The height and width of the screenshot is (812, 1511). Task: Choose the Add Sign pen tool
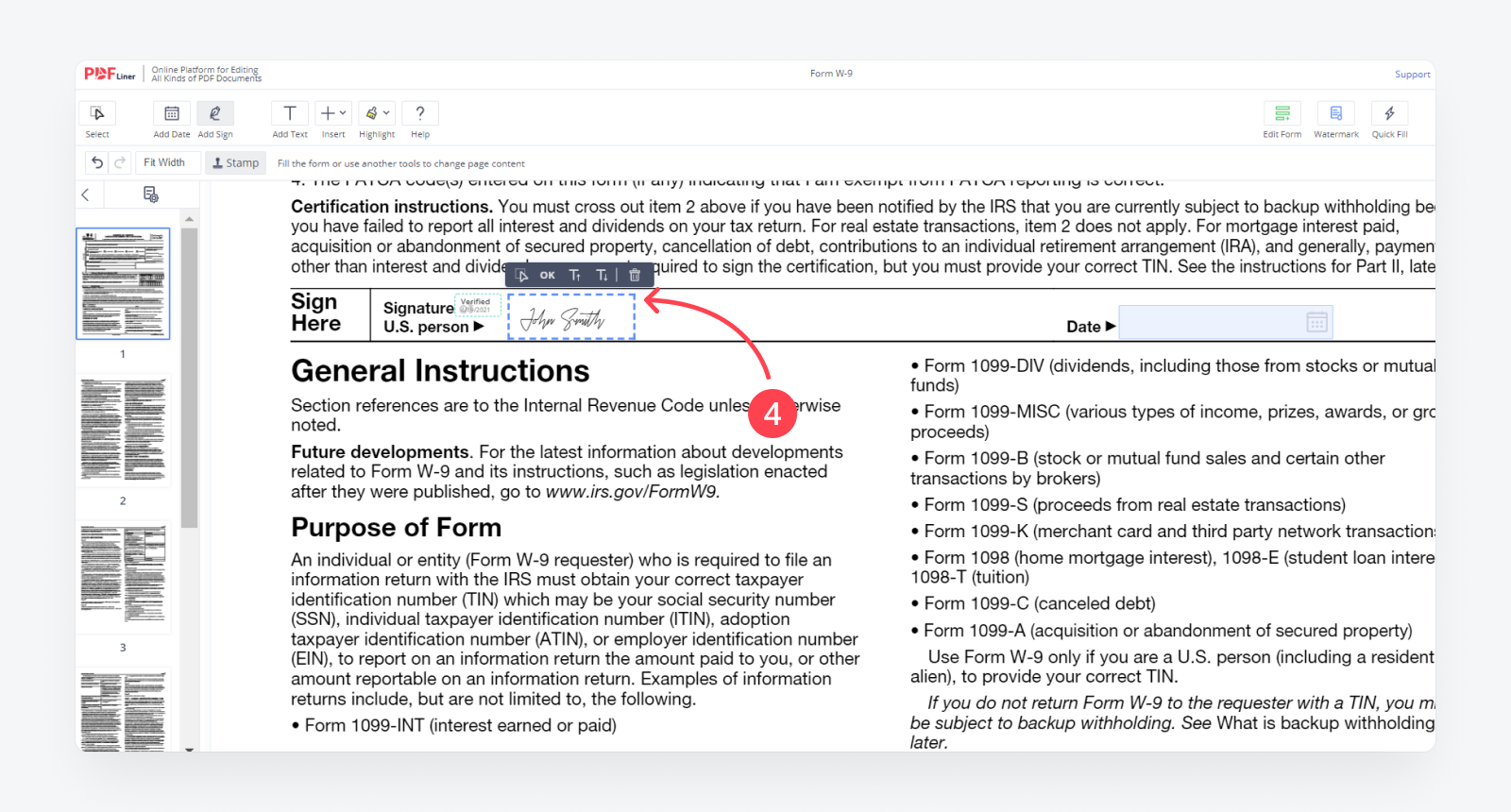point(215,113)
